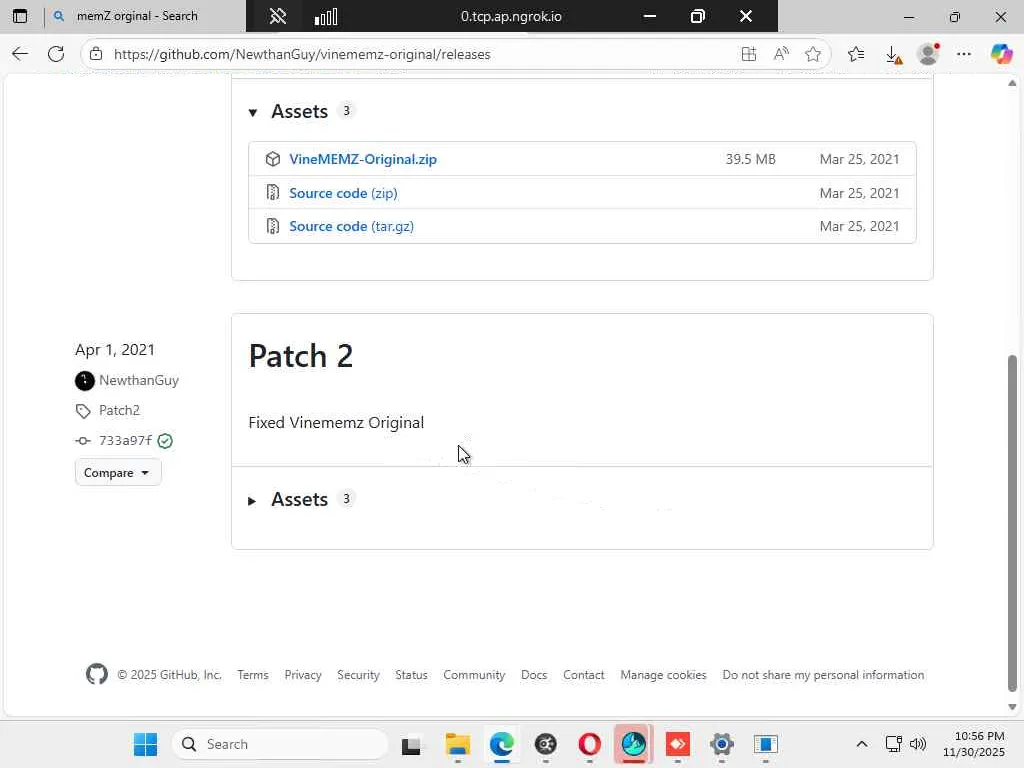
Task: Open the Windows Start menu
Action: pyautogui.click(x=145, y=744)
